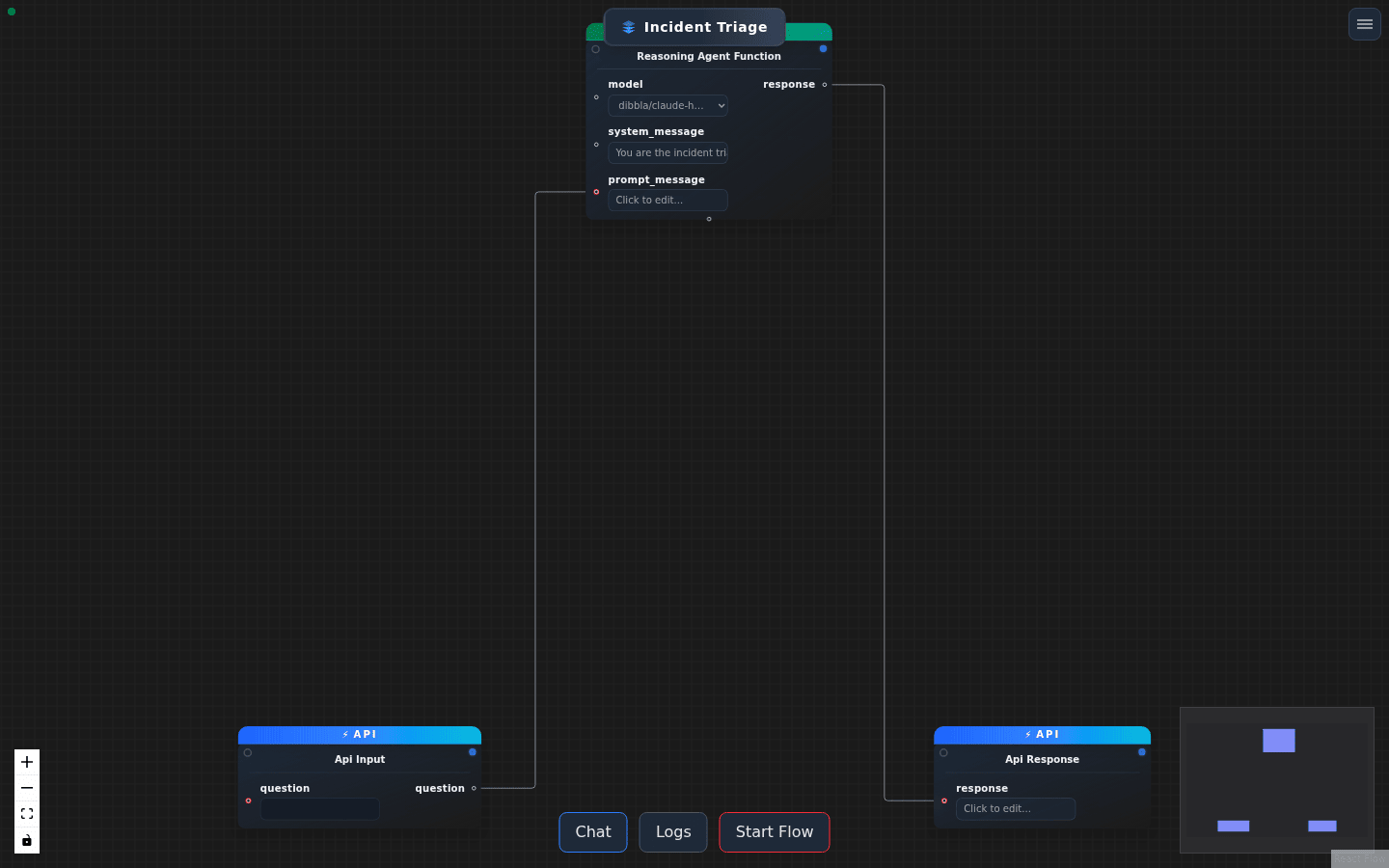
Task: Click the minimap bottom-left node rectangle
Action: 1234,826
